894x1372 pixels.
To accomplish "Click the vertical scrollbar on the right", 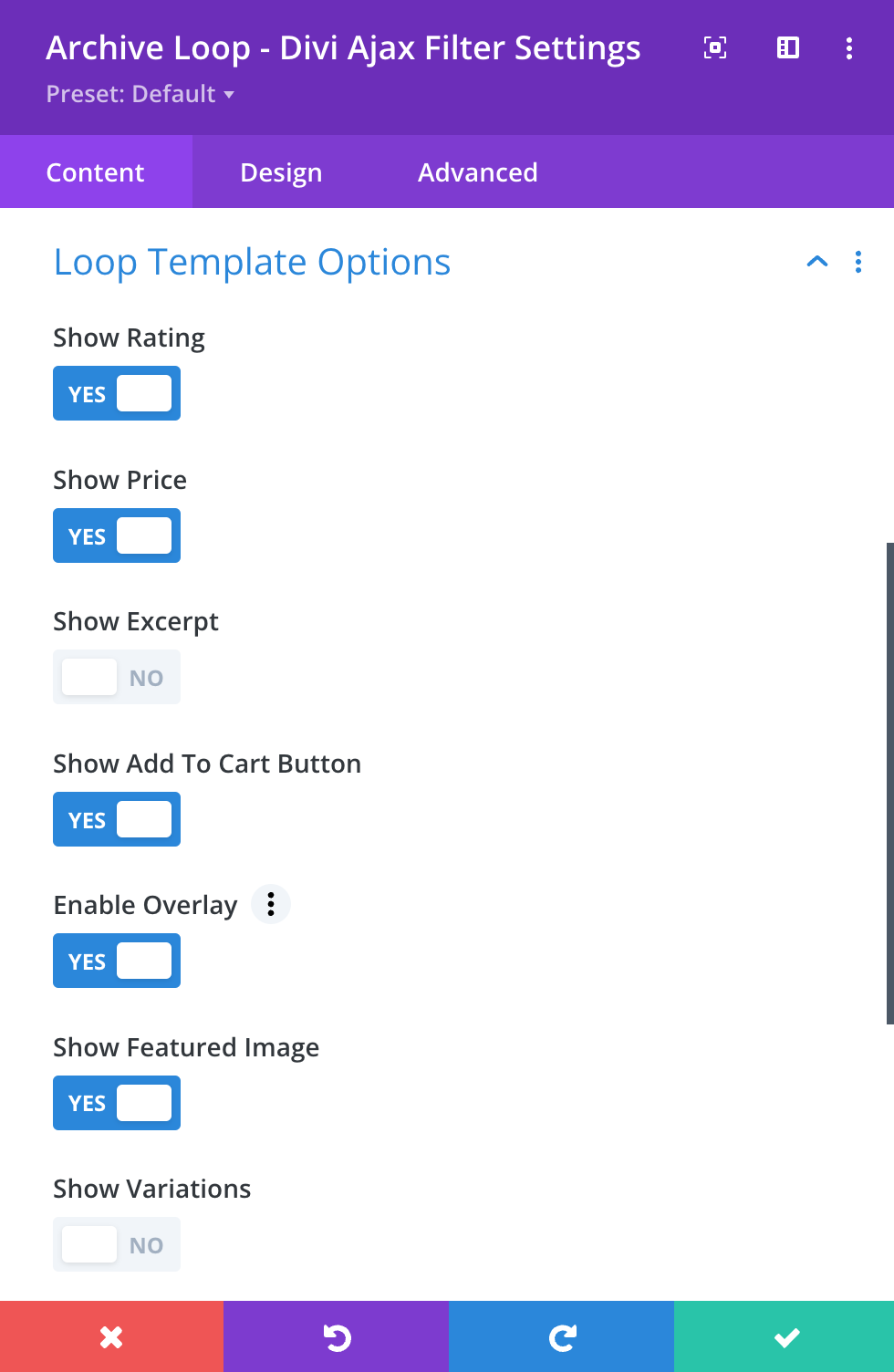I will (x=889, y=783).
